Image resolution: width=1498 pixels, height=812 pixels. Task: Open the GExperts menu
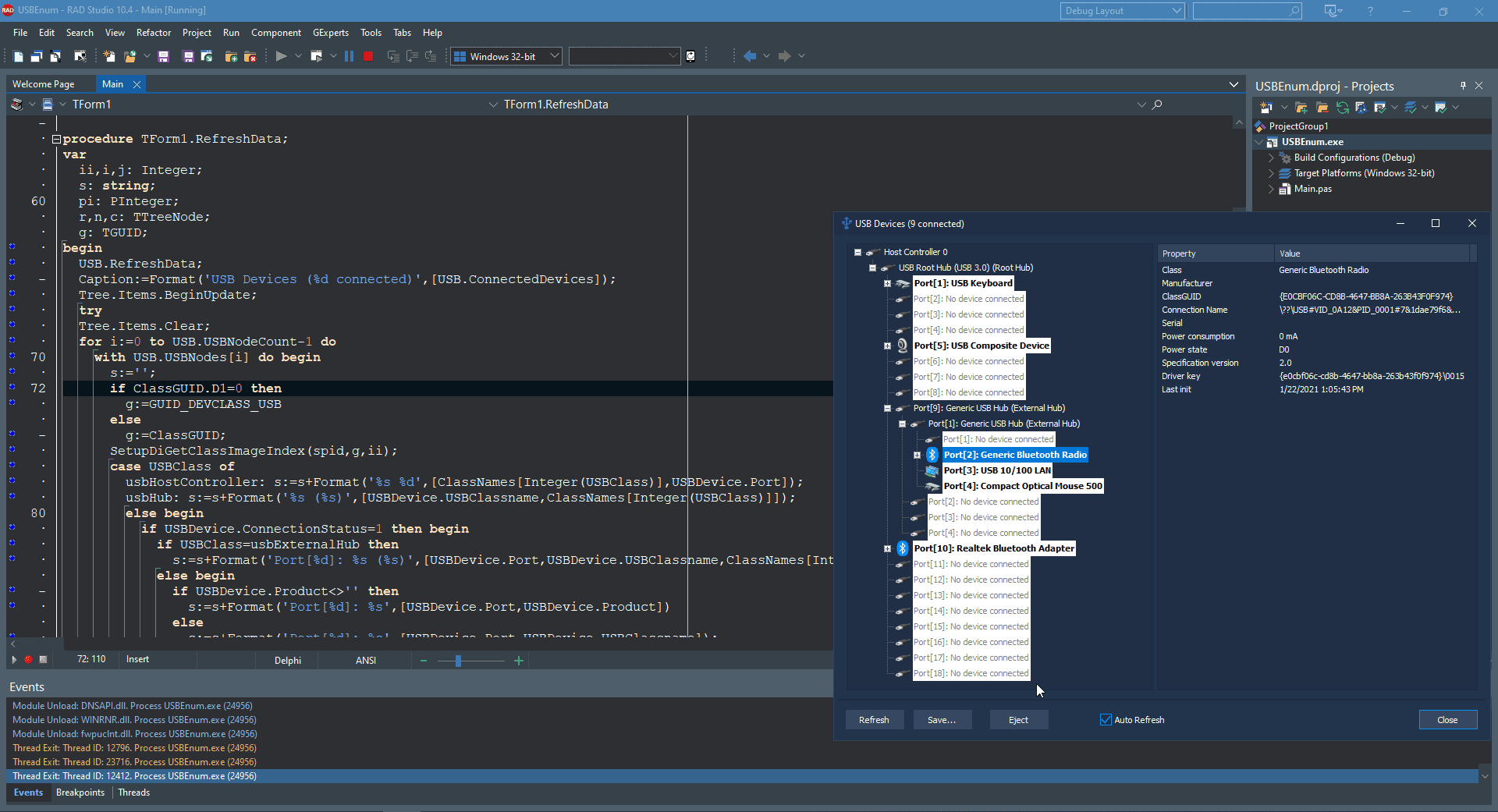pyautogui.click(x=331, y=33)
